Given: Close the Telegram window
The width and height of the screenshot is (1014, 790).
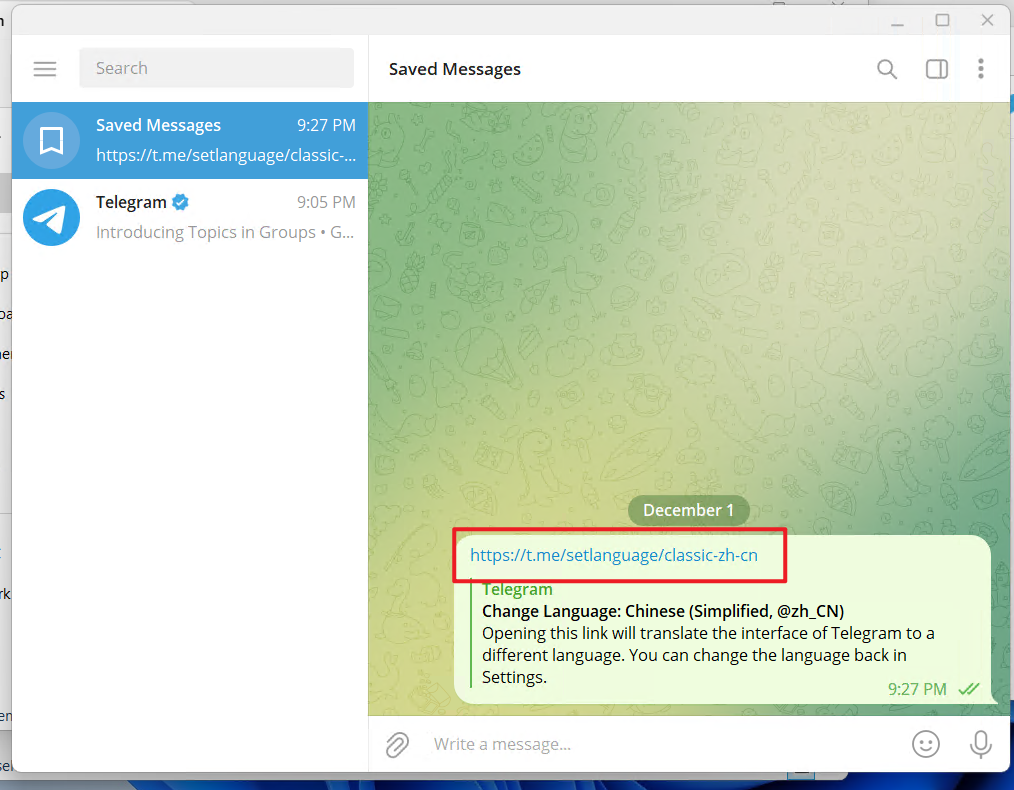Looking at the screenshot, I should pos(987,21).
